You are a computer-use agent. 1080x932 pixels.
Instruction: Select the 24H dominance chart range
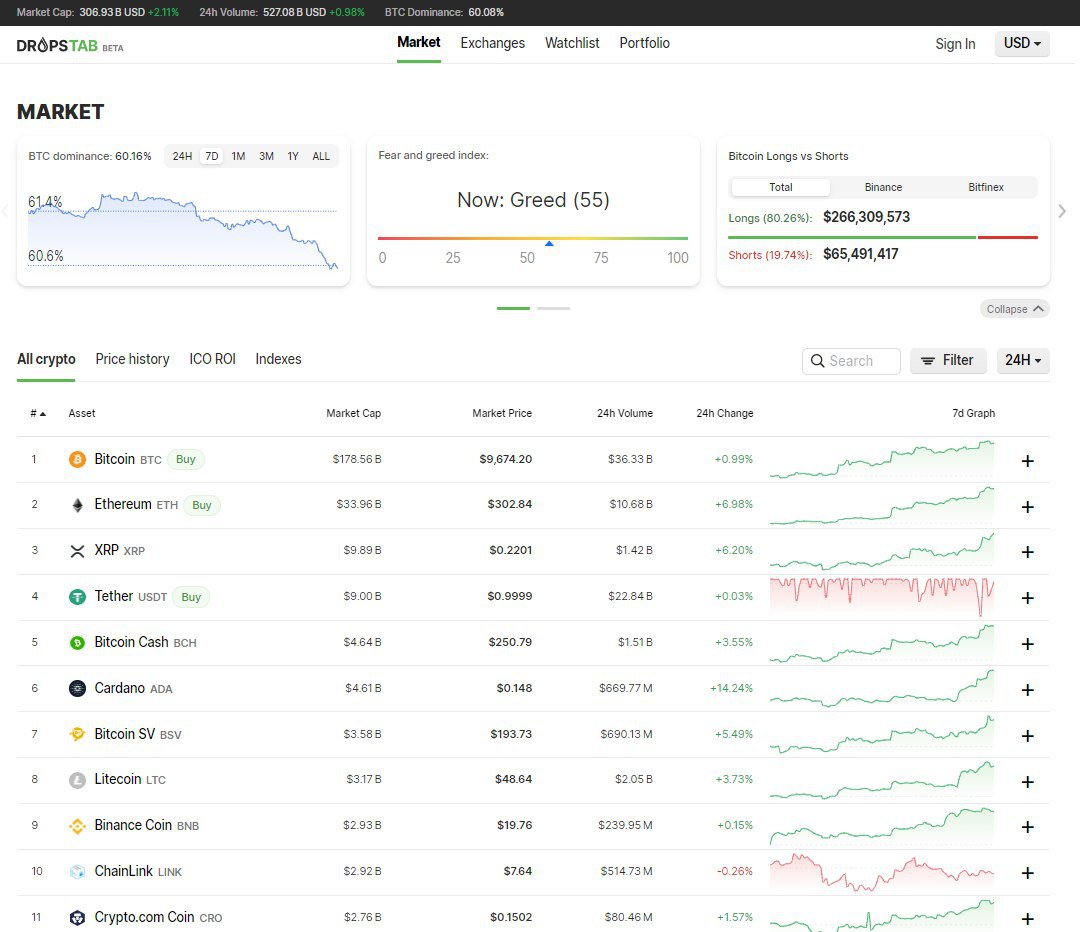click(182, 156)
